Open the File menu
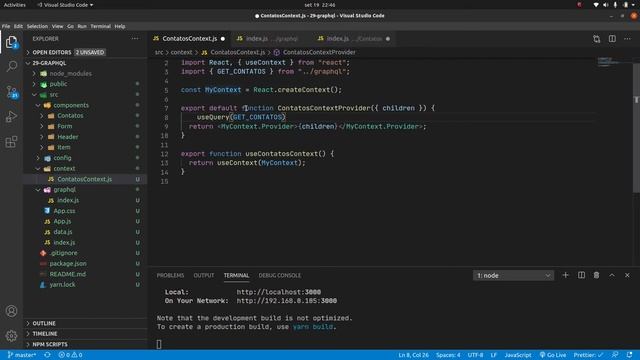This screenshot has width=640, height=360. (x=6, y=26)
